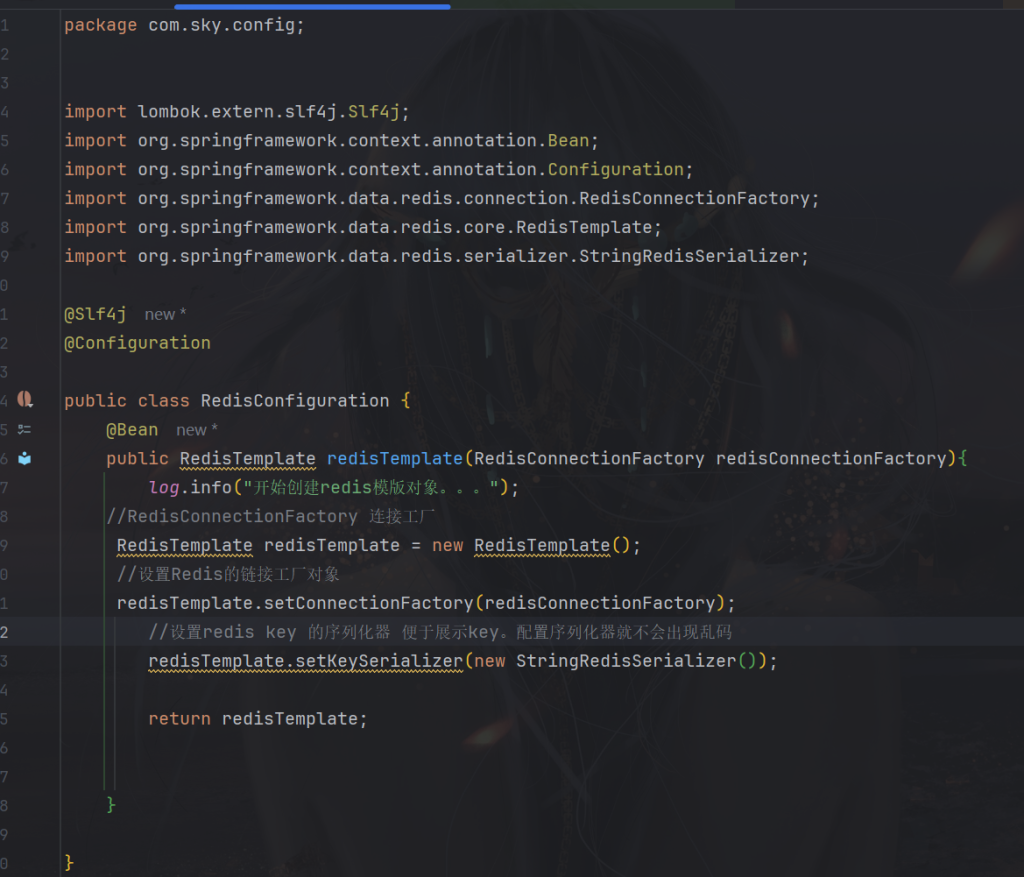The width and height of the screenshot is (1024, 877).
Task: Click the @Configuration annotation
Action: tap(137, 343)
